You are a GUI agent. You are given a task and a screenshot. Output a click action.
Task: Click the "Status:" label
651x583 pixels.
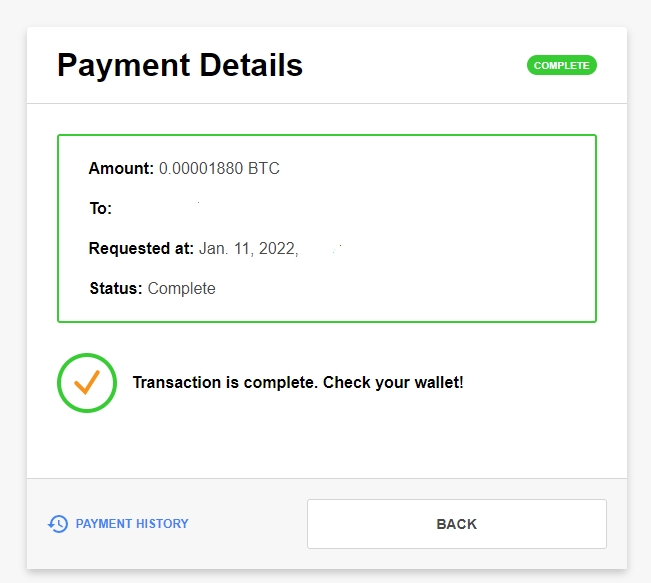tap(116, 289)
